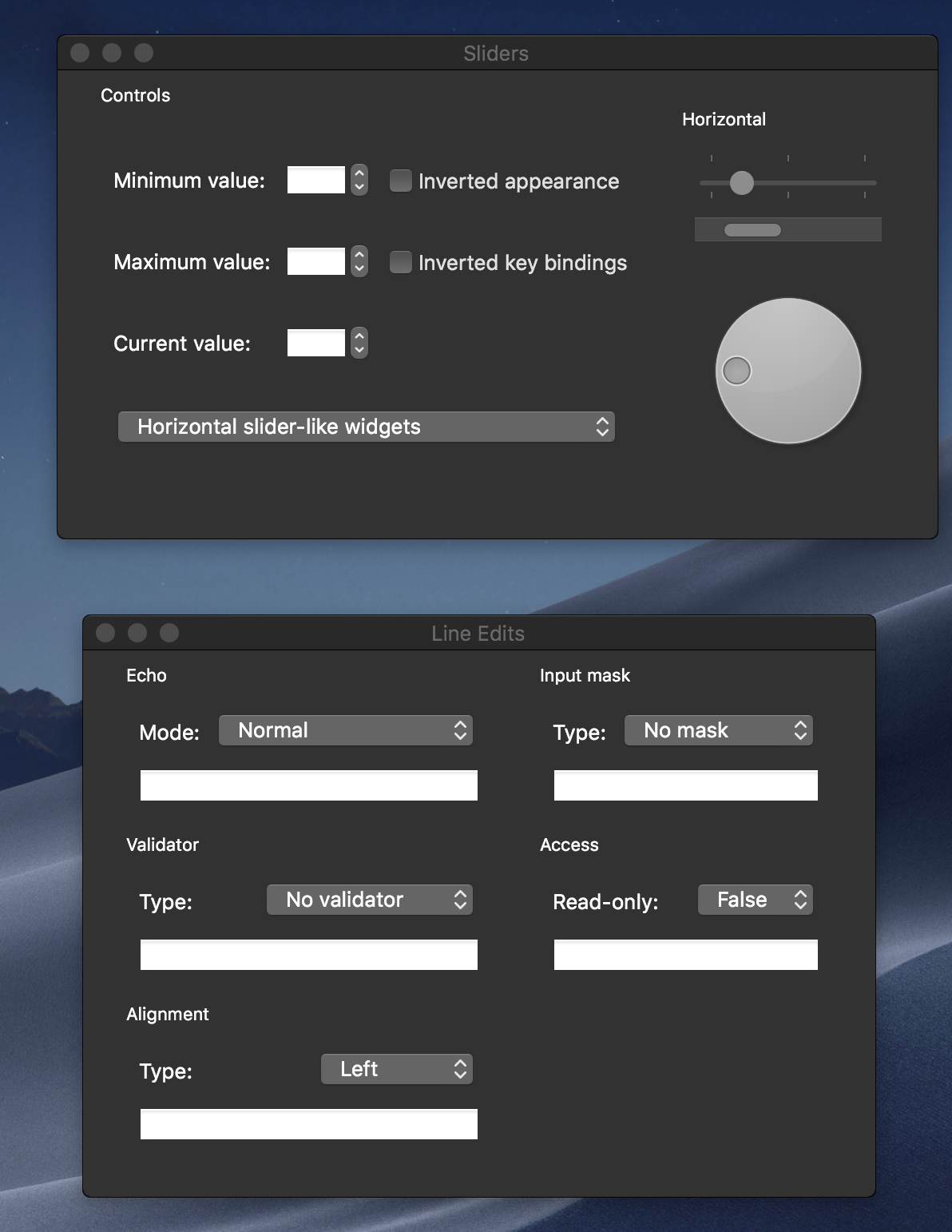Click the round dial knob

787,371
